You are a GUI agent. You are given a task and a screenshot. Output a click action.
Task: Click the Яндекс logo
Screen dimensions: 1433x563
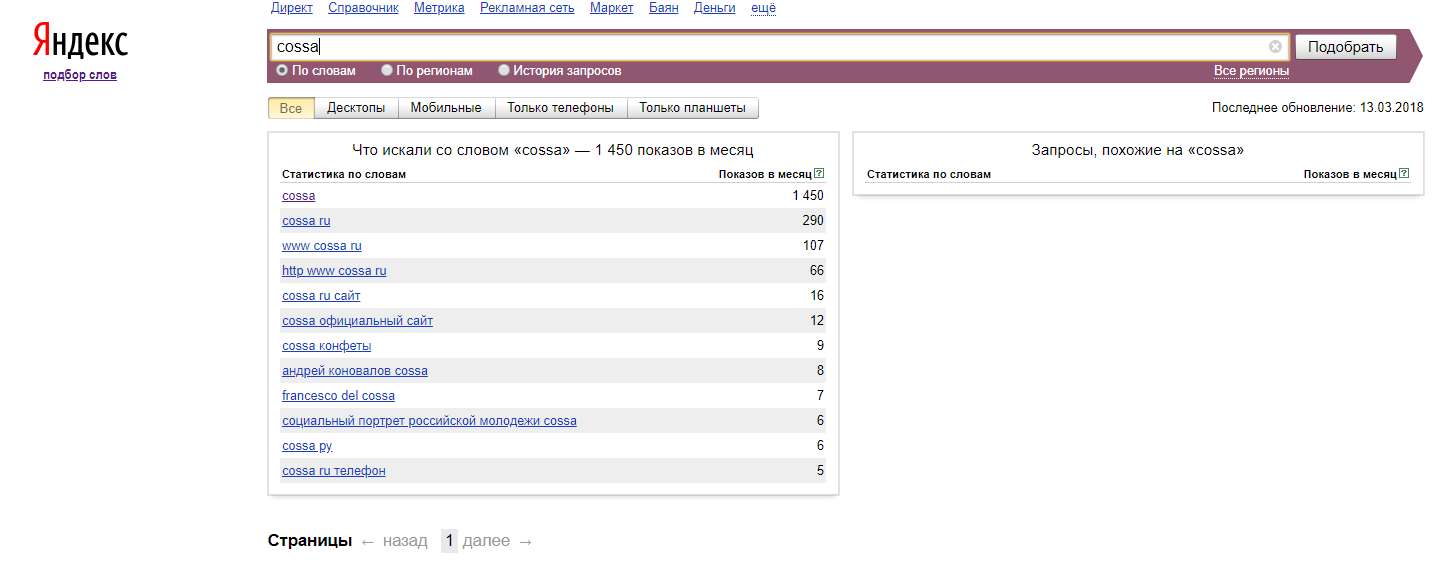point(80,41)
